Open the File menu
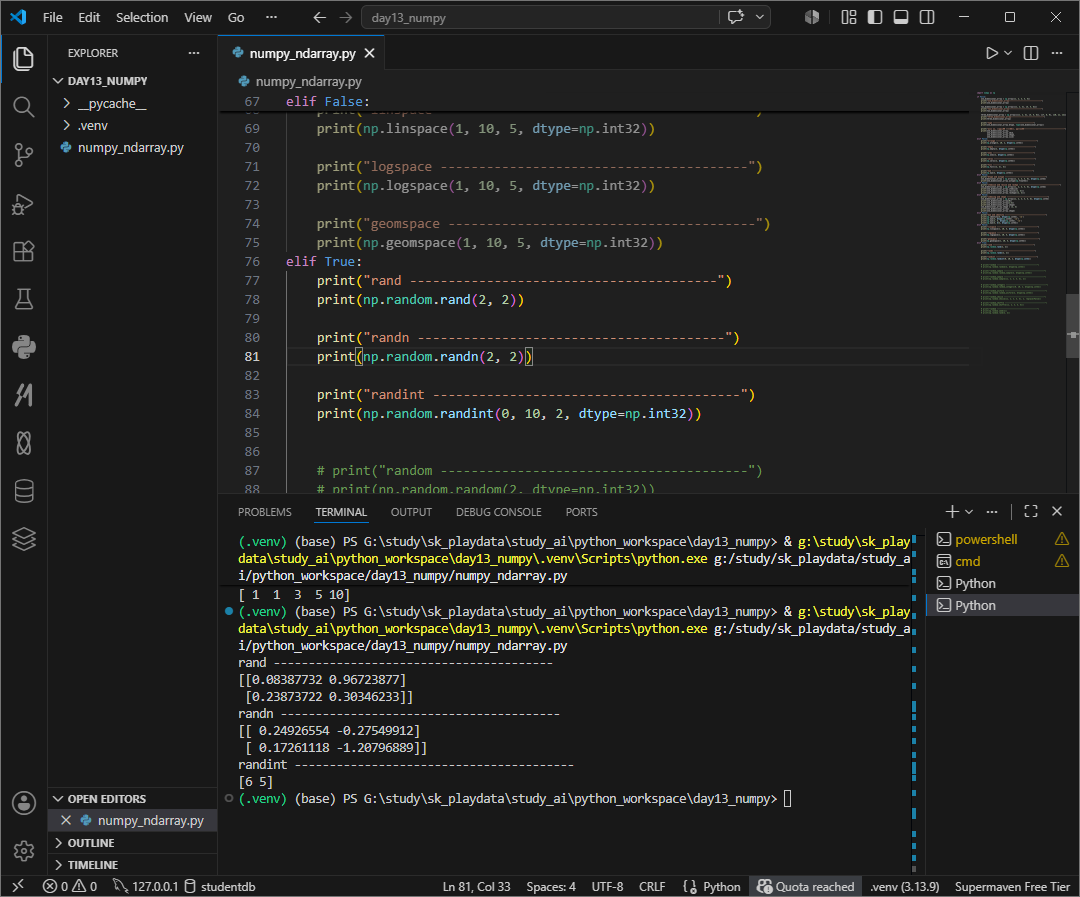 [52, 17]
